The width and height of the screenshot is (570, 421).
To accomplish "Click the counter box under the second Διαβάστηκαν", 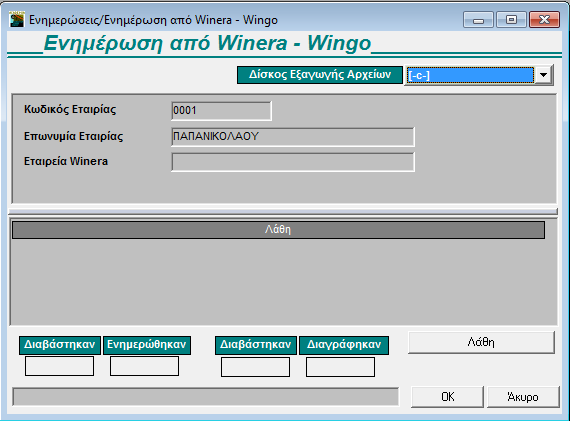I will click(255, 367).
